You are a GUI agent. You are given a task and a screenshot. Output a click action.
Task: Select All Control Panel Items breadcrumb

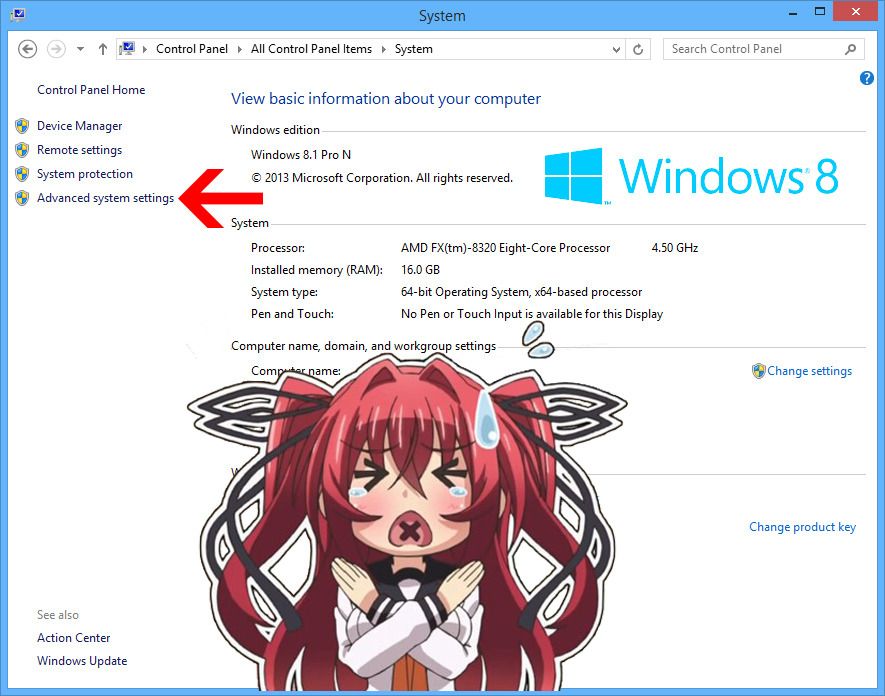click(312, 49)
